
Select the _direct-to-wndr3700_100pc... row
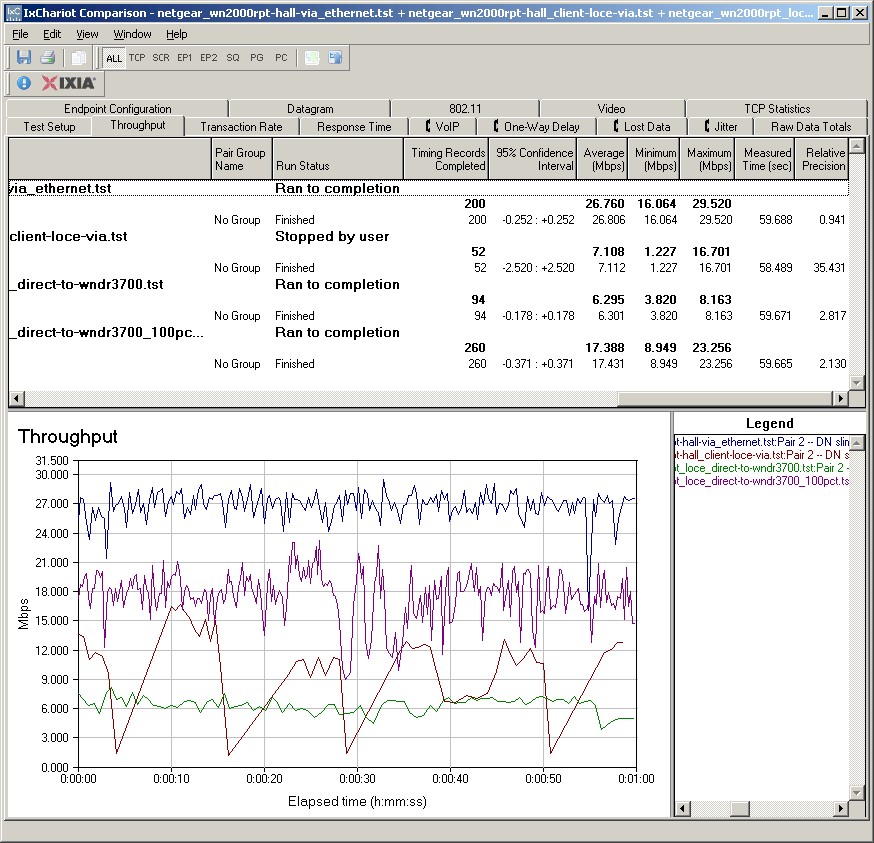pos(429,332)
